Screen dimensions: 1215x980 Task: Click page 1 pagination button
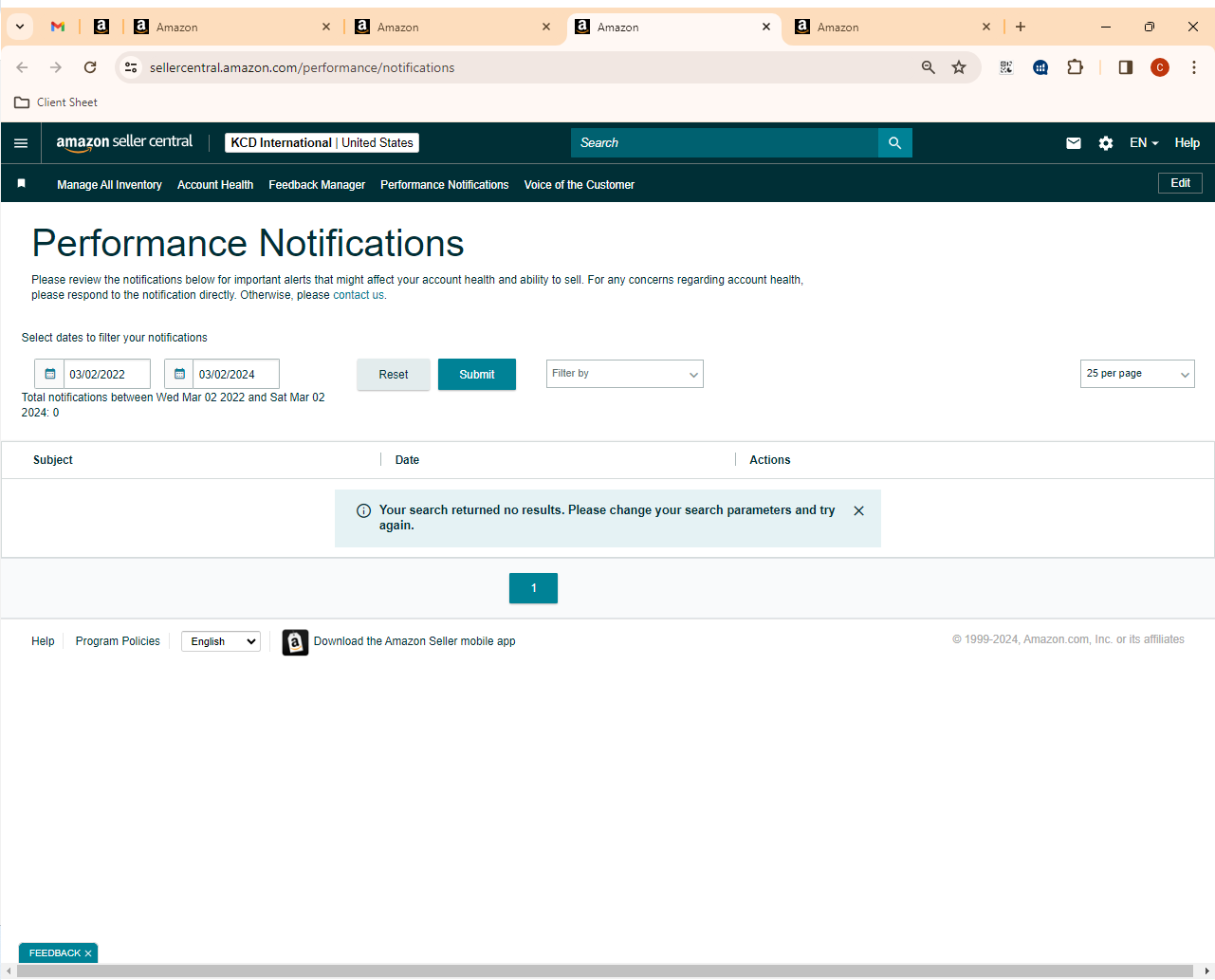533,588
